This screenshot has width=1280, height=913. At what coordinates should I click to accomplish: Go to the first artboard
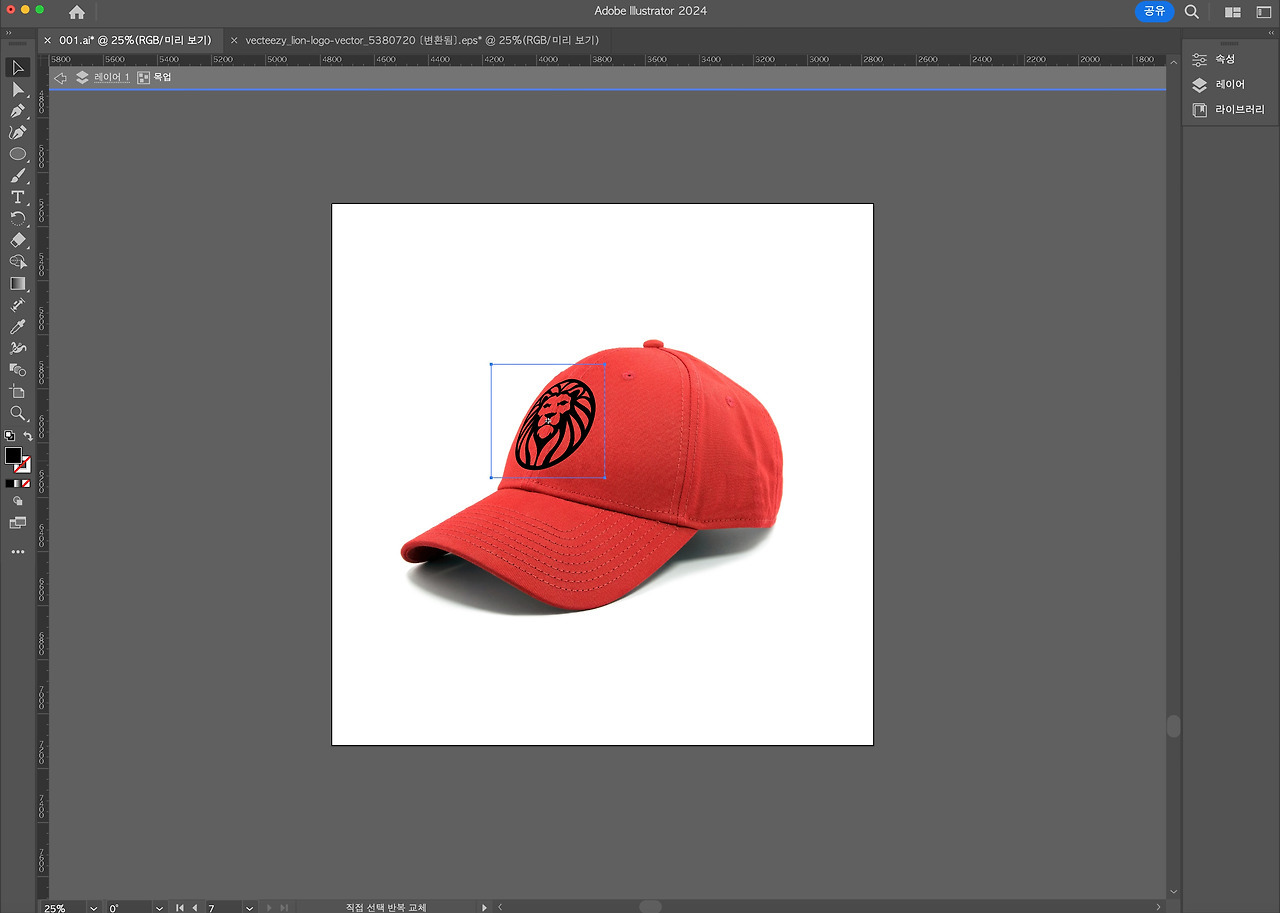tap(180, 908)
